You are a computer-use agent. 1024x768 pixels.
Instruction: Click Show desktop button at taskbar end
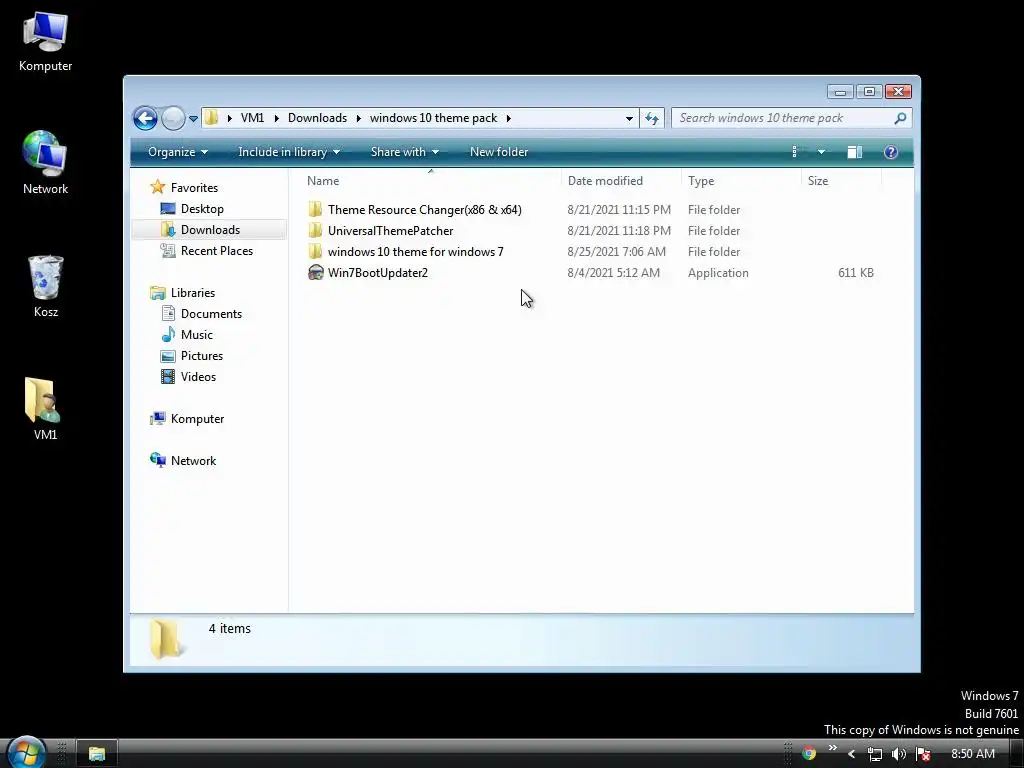[x=1017, y=754]
